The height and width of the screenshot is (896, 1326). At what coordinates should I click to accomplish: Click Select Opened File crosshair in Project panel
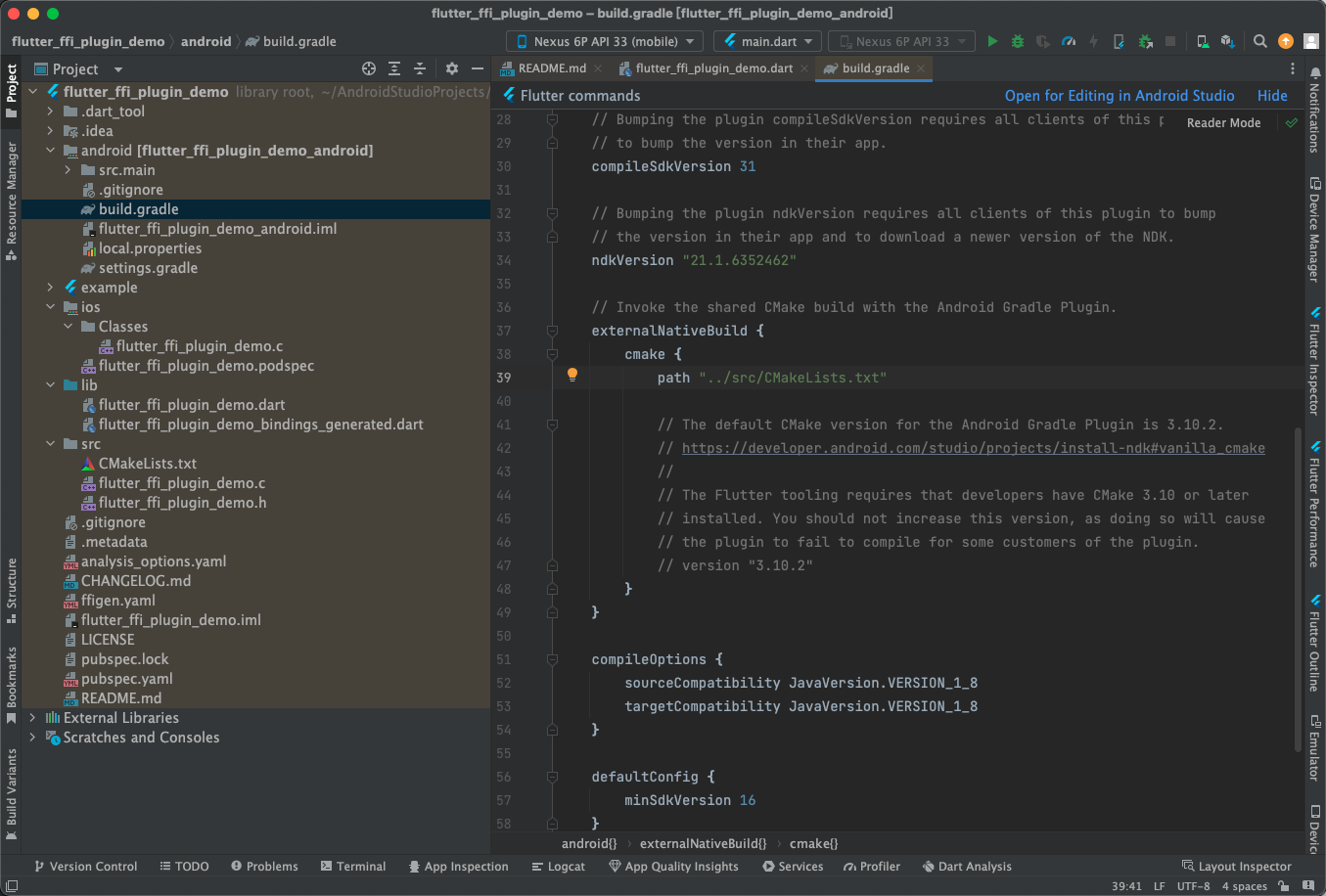pyautogui.click(x=370, y=68)
